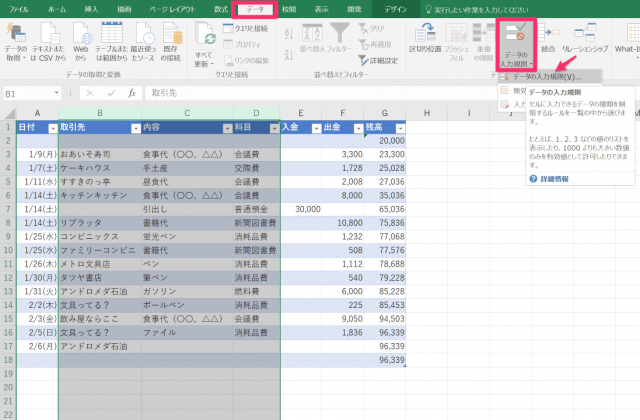Click the 並べ替え sort icon

point(312,33)
